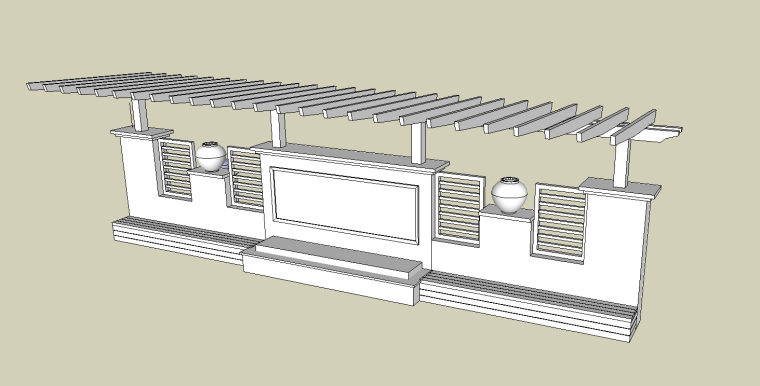
Task: Select the leftmost louvered shutter panel
Action: [x=175, y=169]
